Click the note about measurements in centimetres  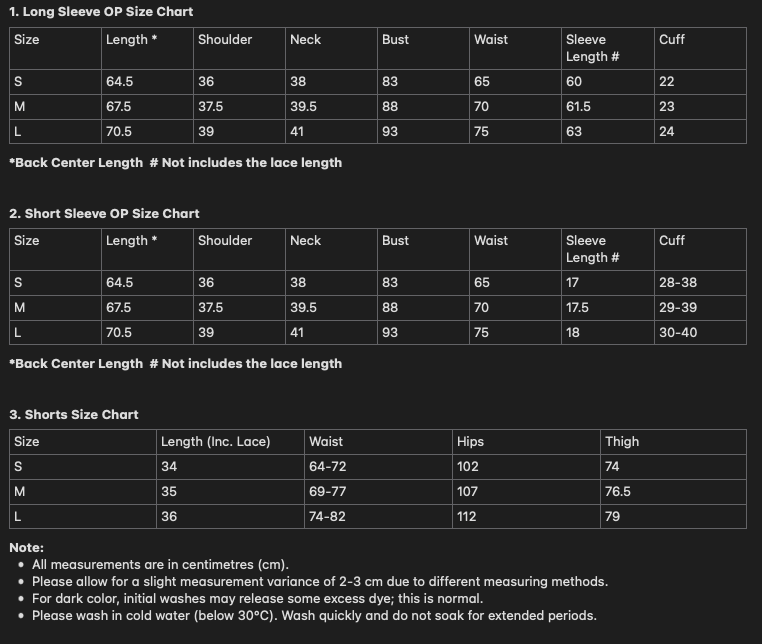160,565
